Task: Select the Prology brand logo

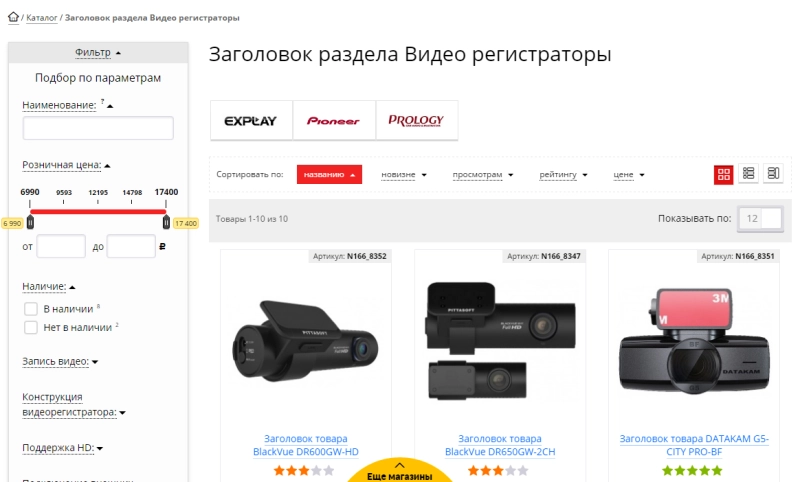Action: click(x=416, y=120)
